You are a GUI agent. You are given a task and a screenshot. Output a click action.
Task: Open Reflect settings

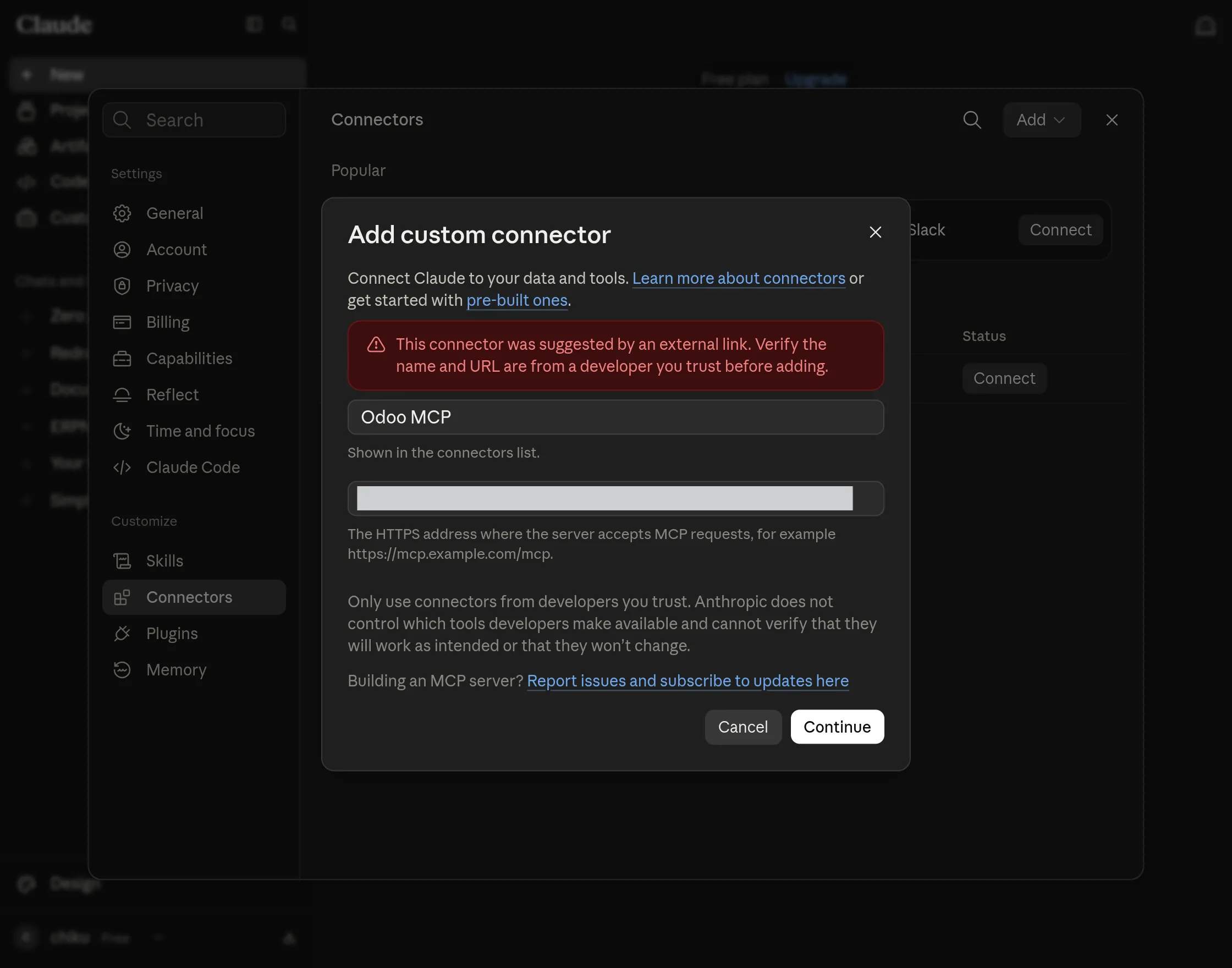coord(194,394)
